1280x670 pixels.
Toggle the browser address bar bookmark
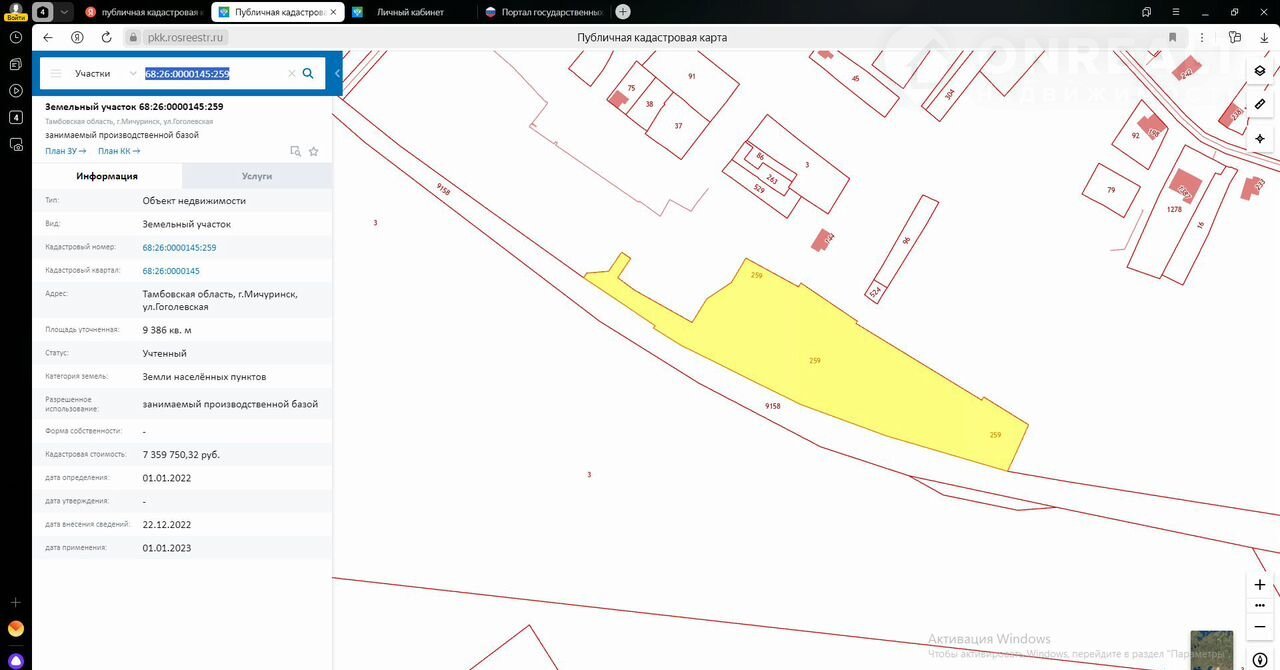(1235, 37)
